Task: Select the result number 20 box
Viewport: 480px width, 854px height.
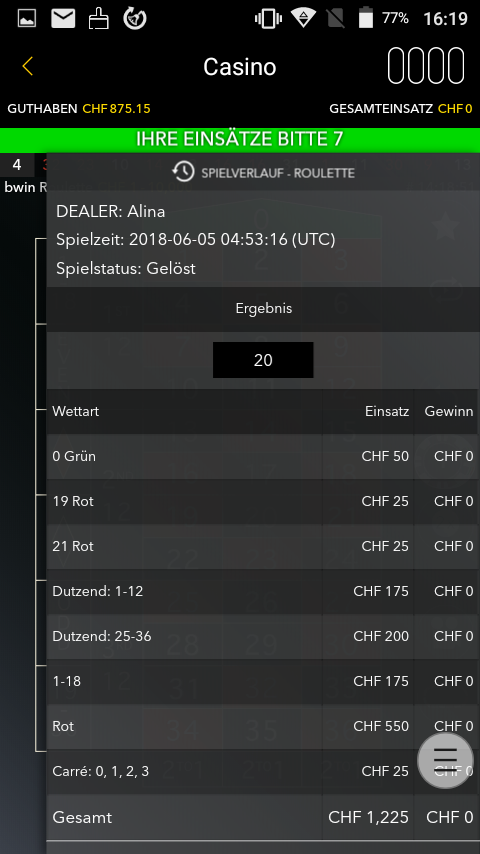Action: pos(263,360)
